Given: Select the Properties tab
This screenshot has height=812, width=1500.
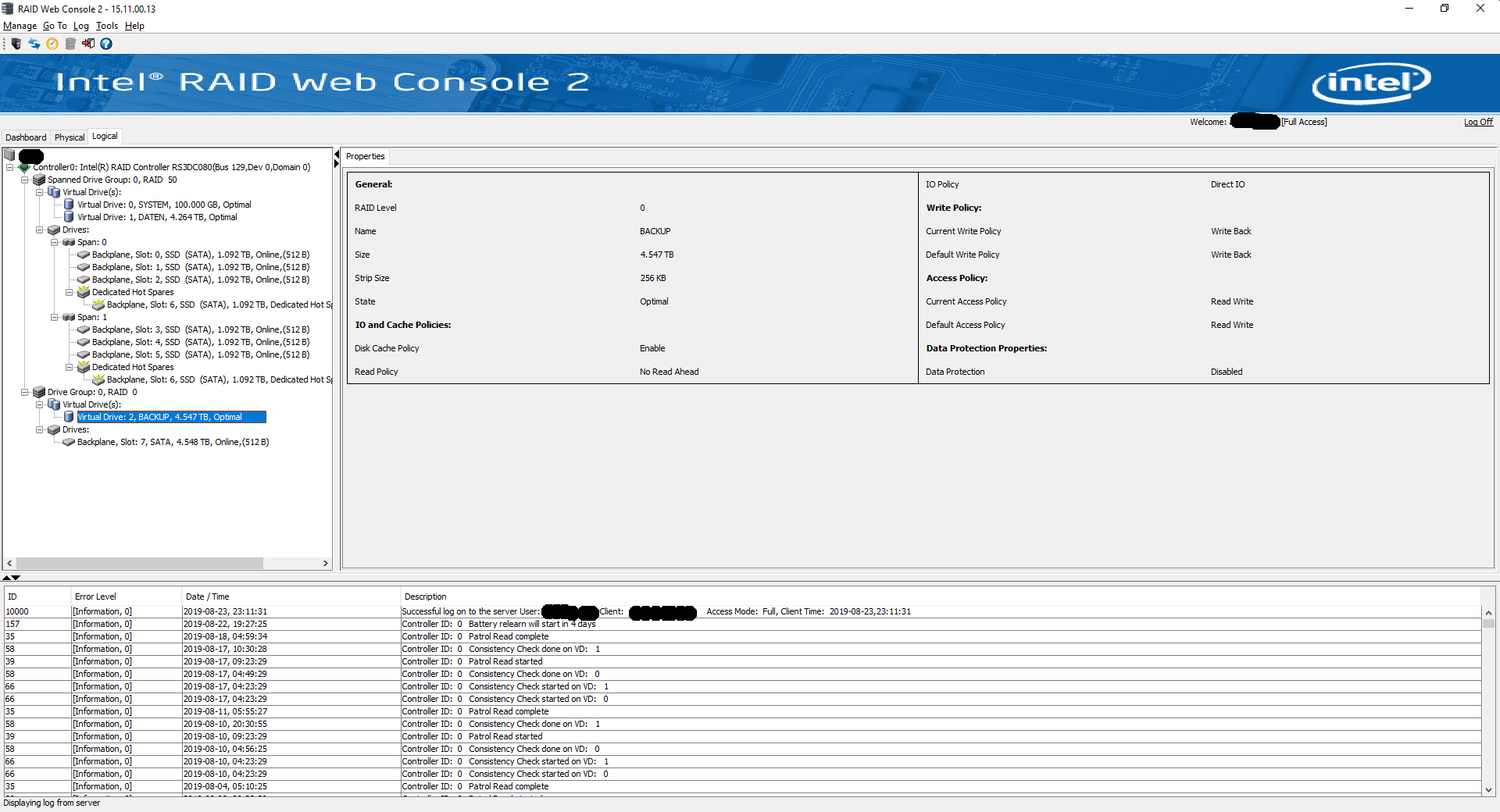Looking at the screenshot, I should pos(366,156).
